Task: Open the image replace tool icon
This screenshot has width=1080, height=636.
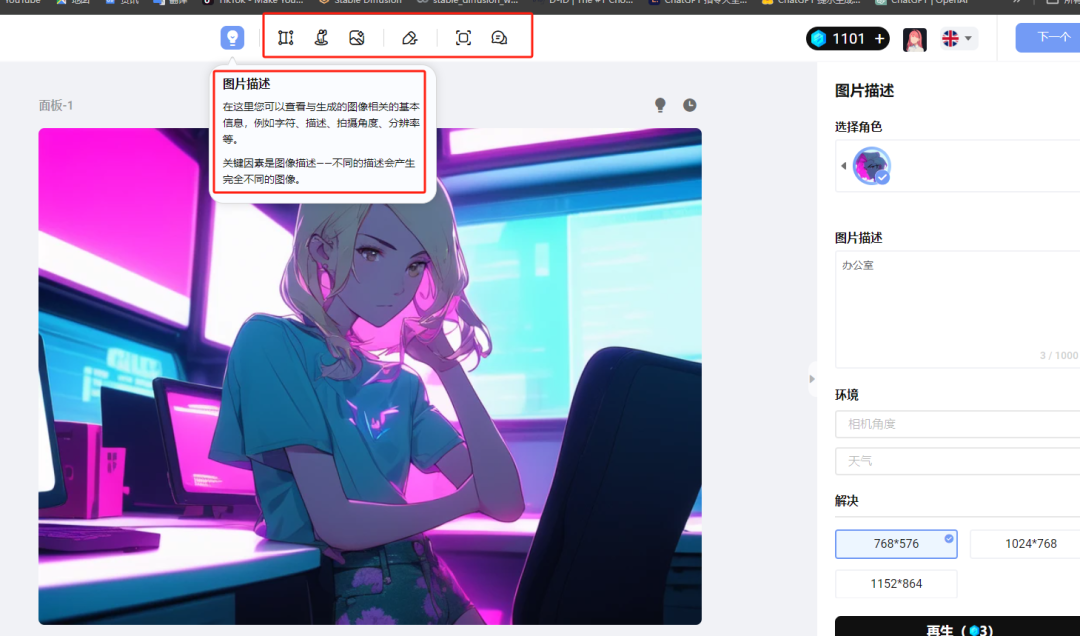Action: [357, 38]
